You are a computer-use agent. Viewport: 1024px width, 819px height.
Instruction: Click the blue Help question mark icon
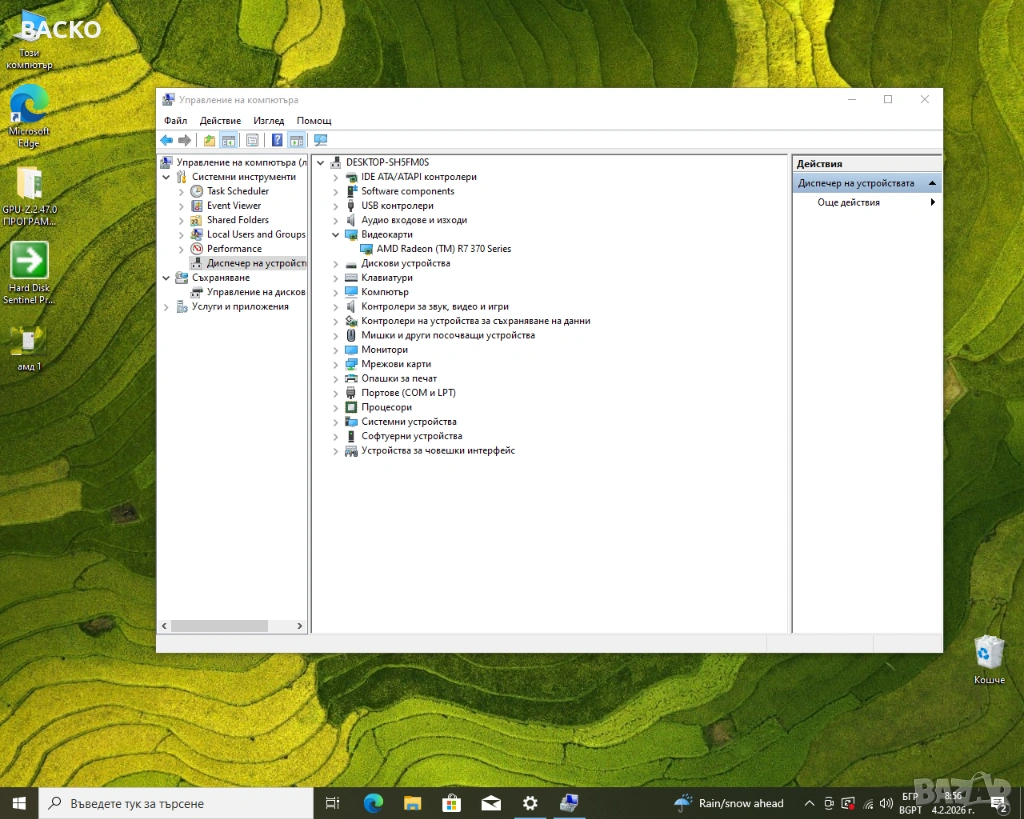[277, 140]
